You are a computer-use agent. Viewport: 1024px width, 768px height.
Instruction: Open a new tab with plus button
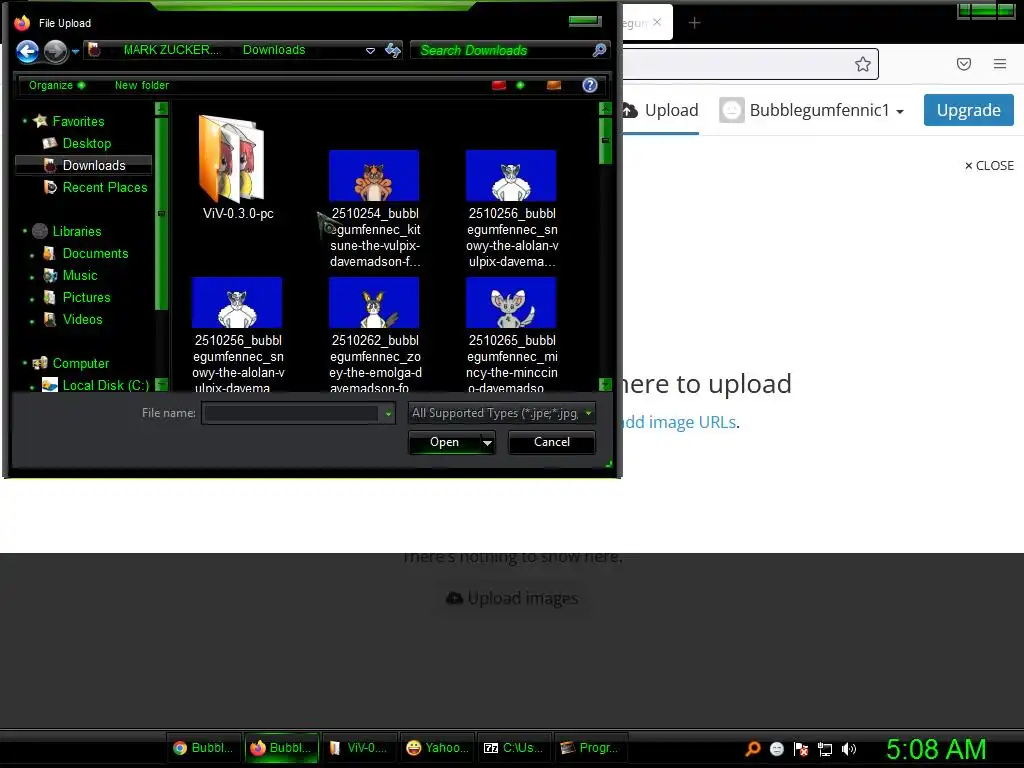click(x=694, y=23)
